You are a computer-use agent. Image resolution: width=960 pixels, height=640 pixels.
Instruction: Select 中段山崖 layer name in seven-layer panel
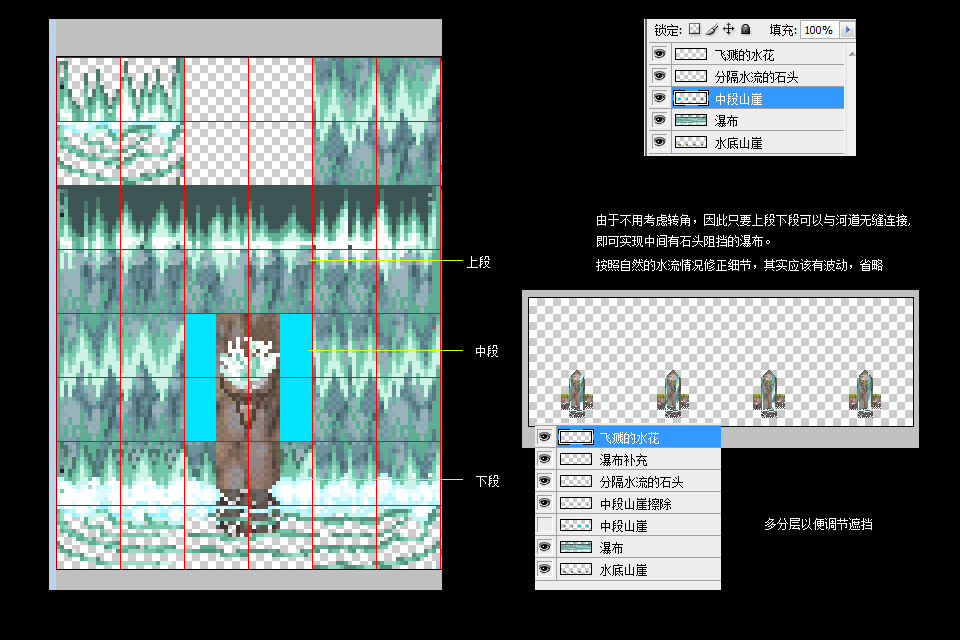623,526
